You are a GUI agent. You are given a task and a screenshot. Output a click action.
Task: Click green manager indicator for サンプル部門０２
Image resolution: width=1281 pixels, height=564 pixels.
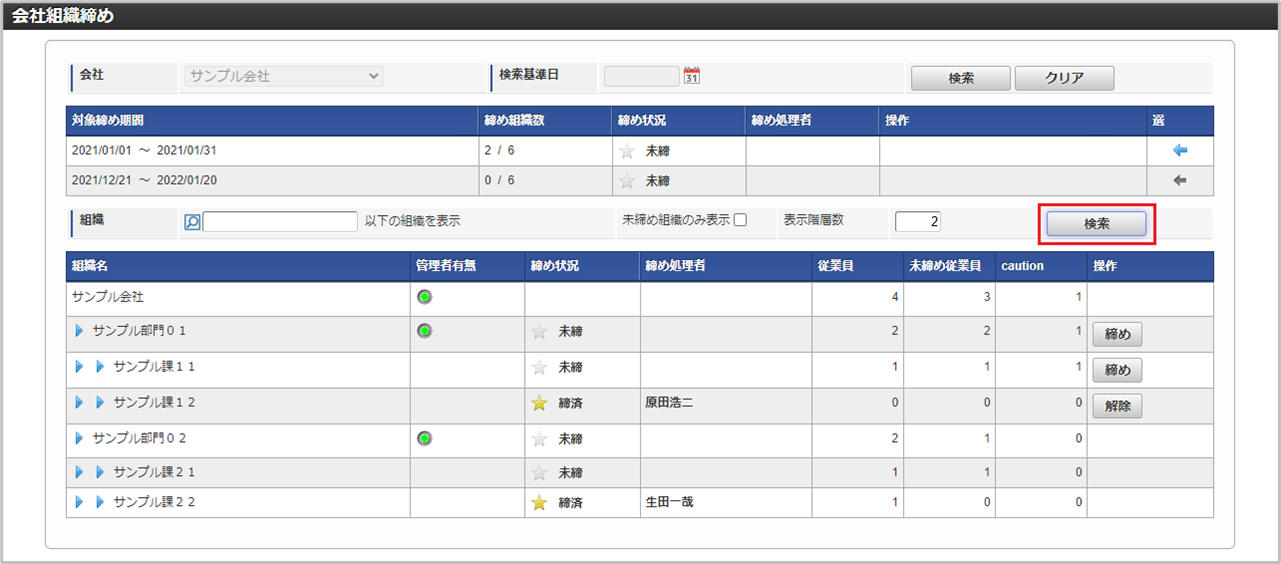[424, 438]
